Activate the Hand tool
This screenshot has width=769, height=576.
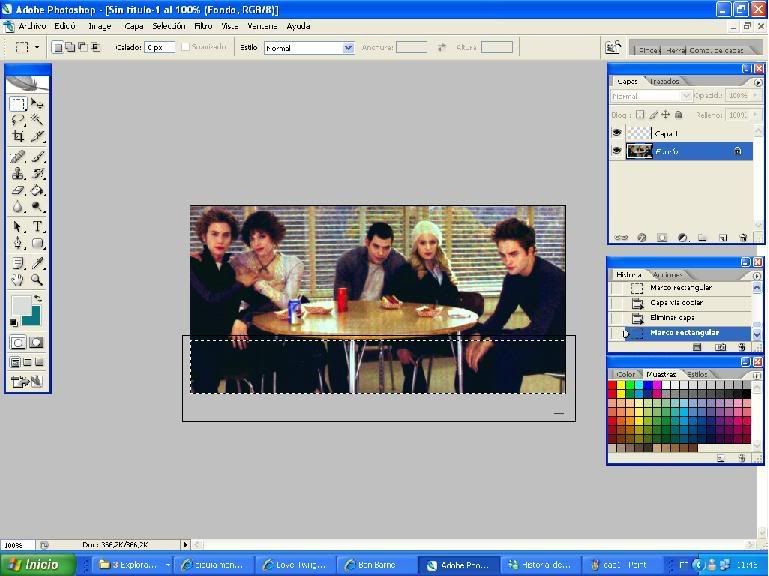(x=18, y=280)
